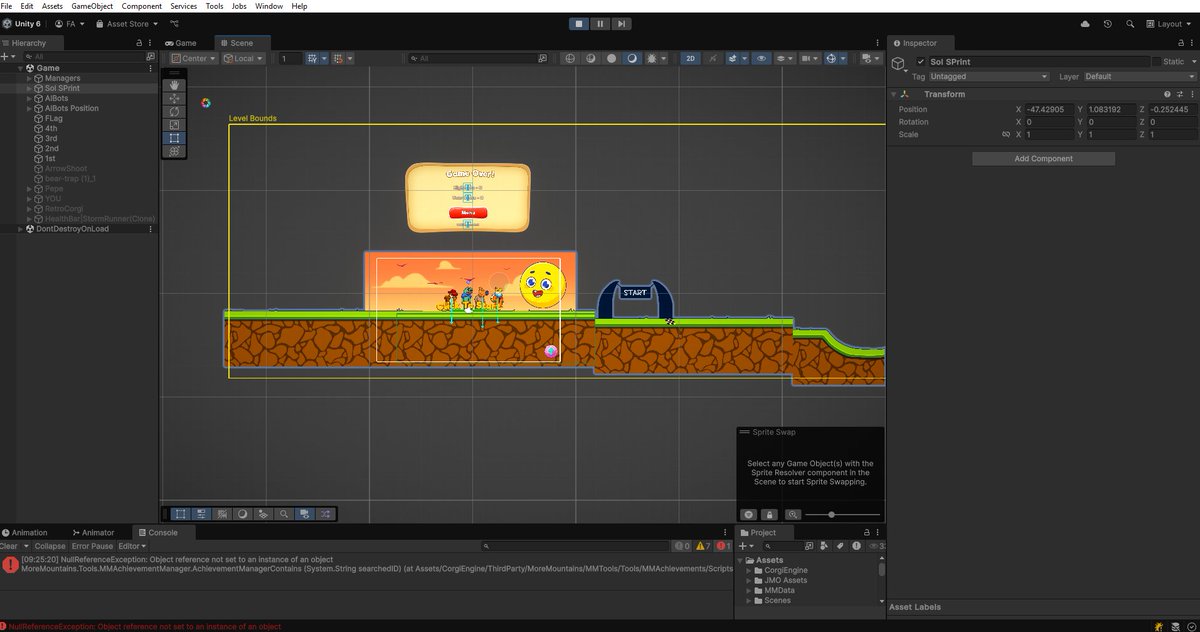Toggle Collapse in the Console
This screenshot has width=1200, height=632.
(x=50, y=546)
